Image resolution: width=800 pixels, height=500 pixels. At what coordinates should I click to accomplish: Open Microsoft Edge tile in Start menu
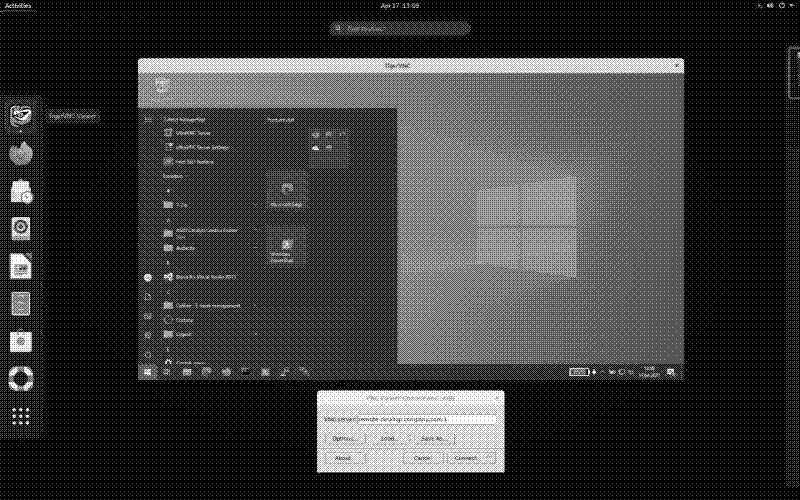(x=287, y=190)
